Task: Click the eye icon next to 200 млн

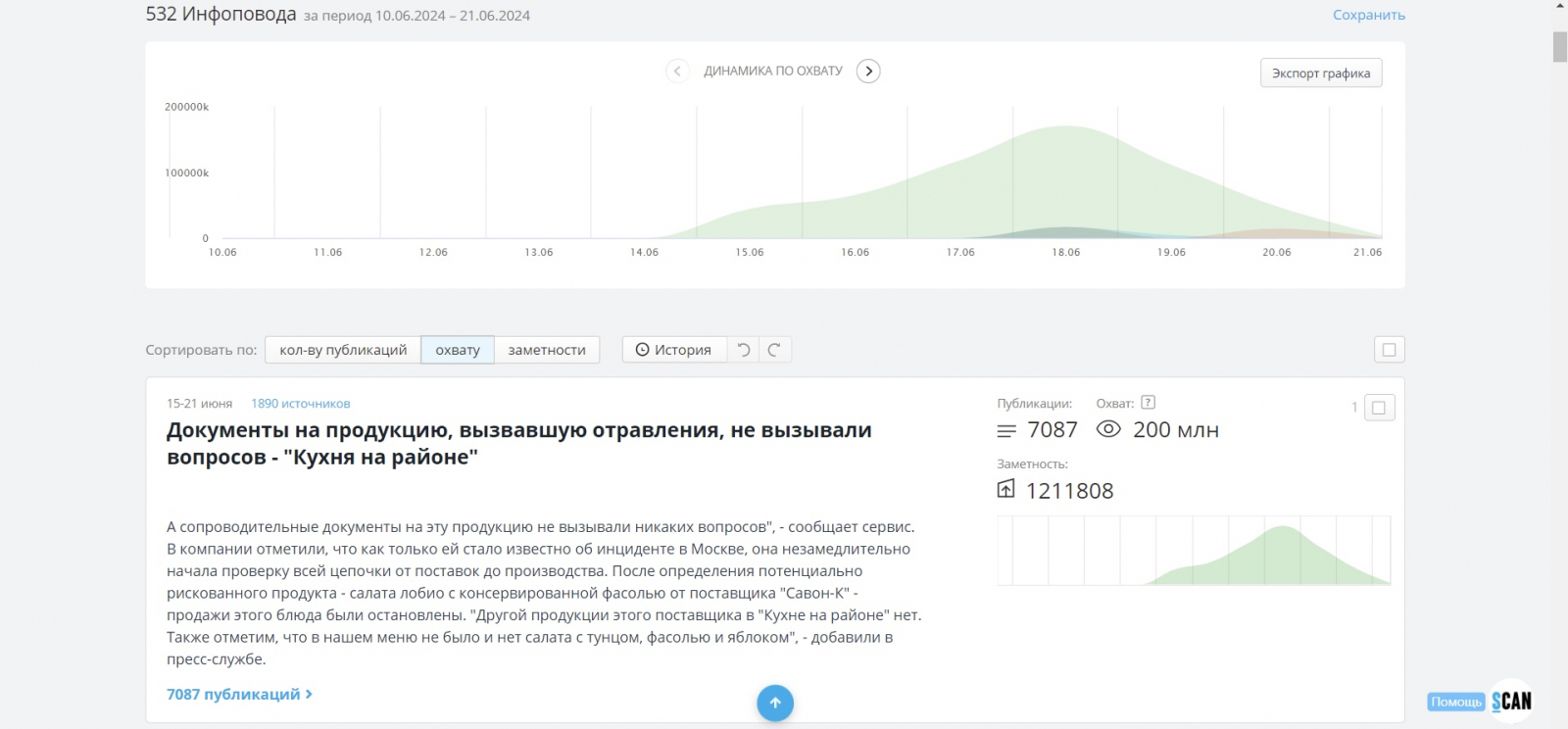Action: pos(1108,430)
